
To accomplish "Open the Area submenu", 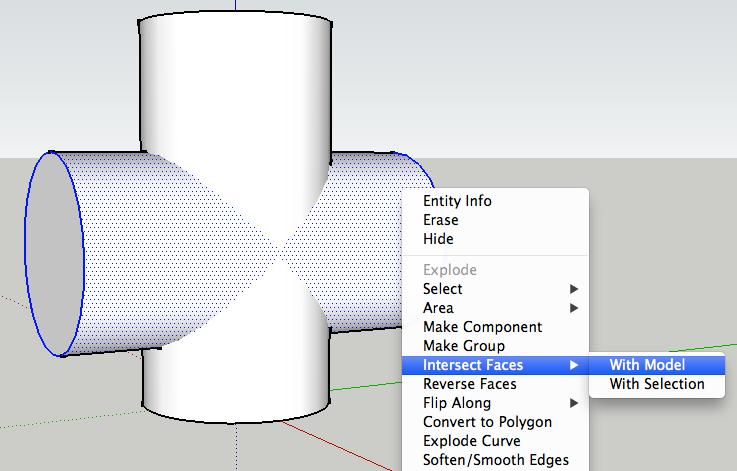I will click(x=495, y=308).
